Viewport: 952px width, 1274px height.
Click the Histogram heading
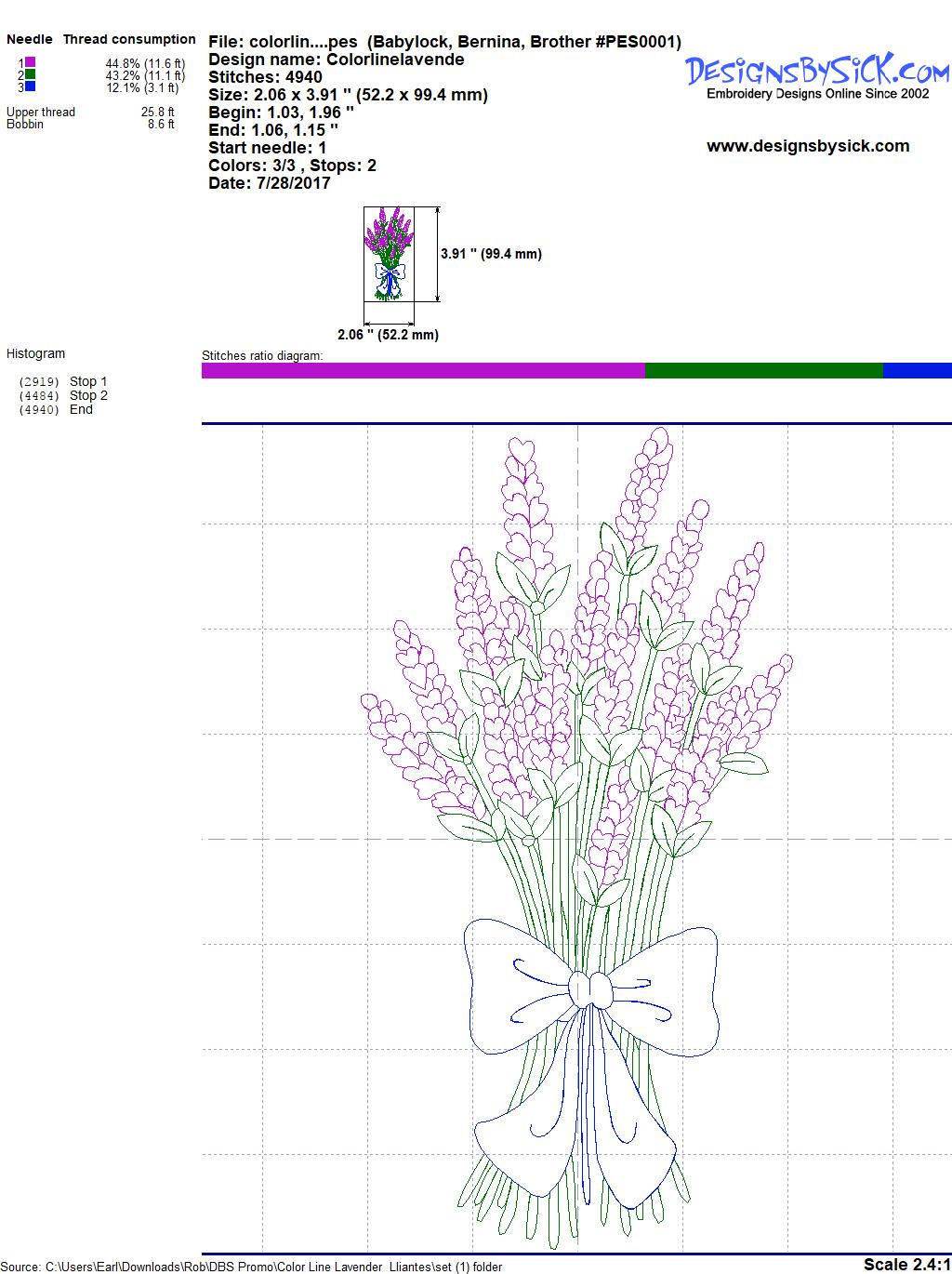pos(36,353)
